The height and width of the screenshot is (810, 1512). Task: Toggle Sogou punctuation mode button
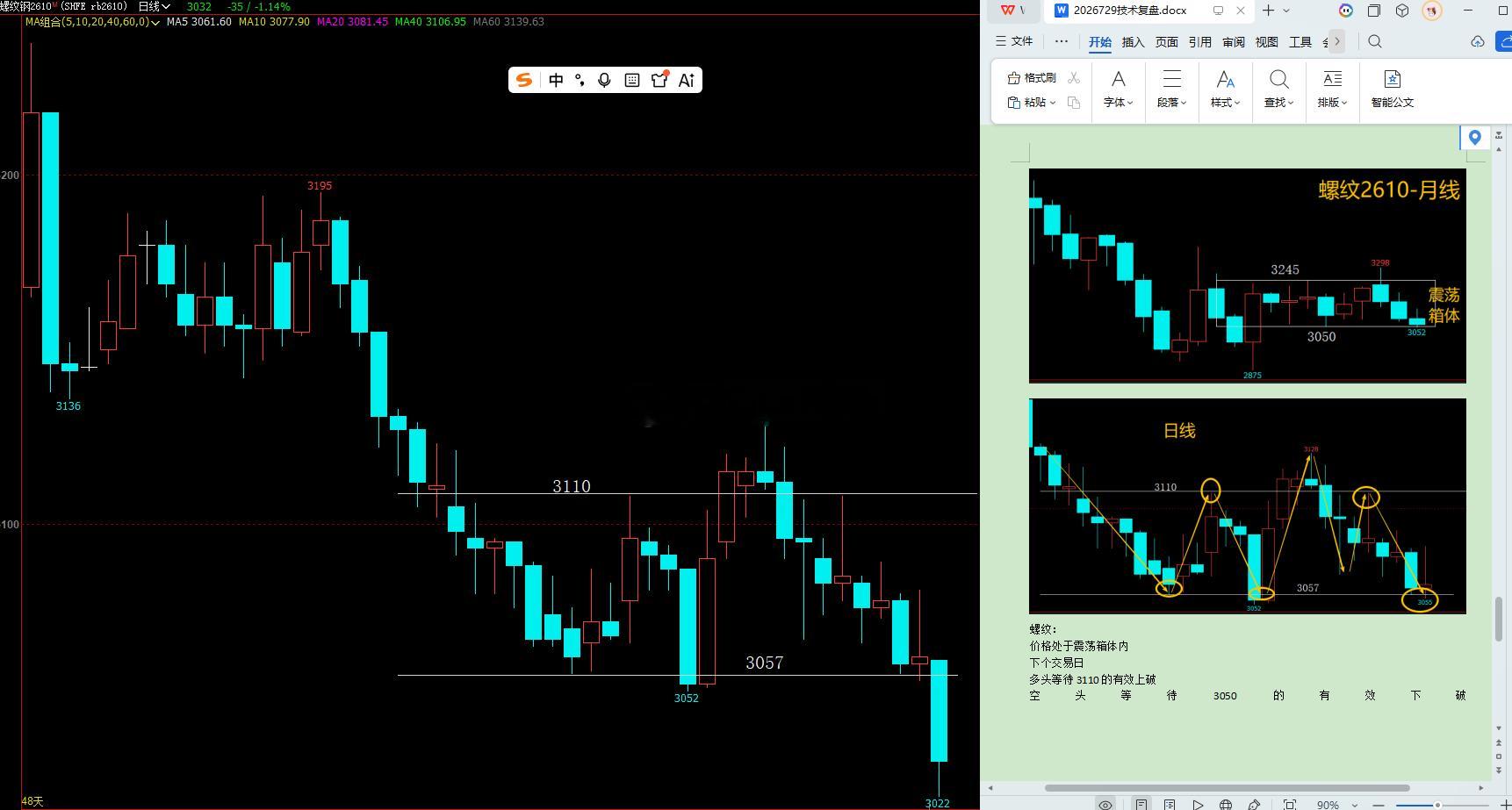580,80
